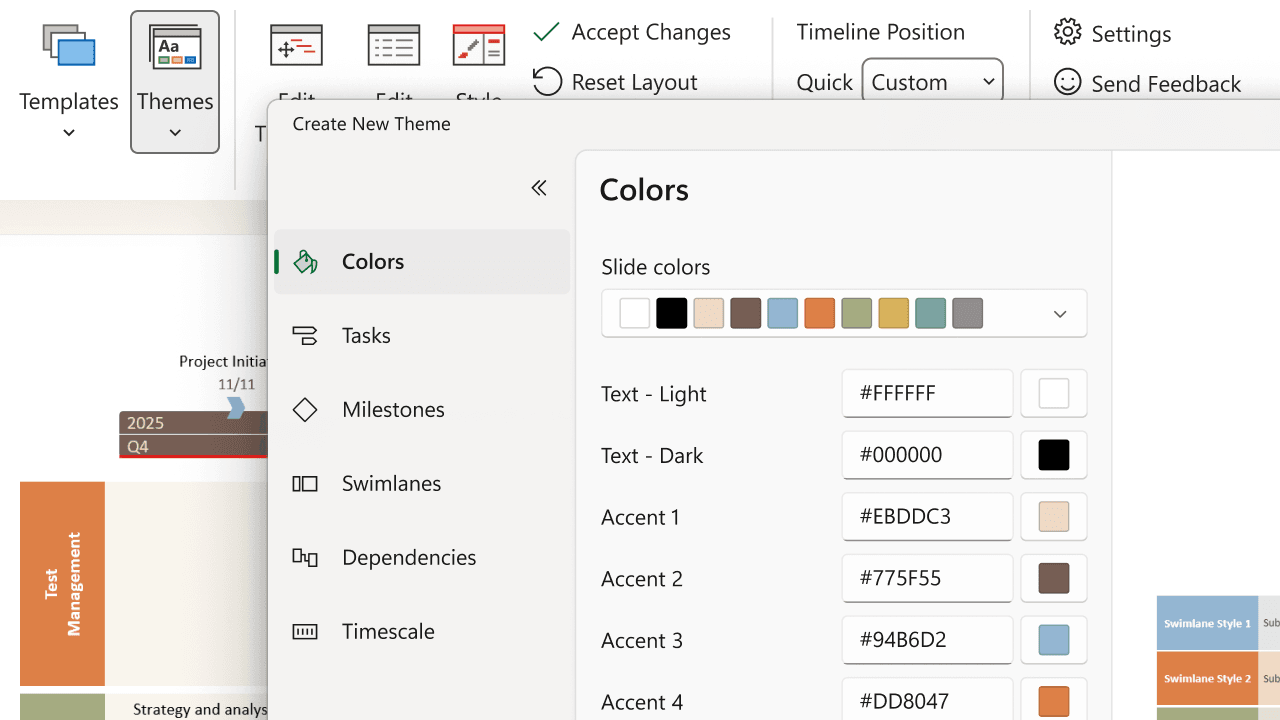Click the Tasks bar icon
Screen dimensions: 1280x720
[x=305, y=335]
